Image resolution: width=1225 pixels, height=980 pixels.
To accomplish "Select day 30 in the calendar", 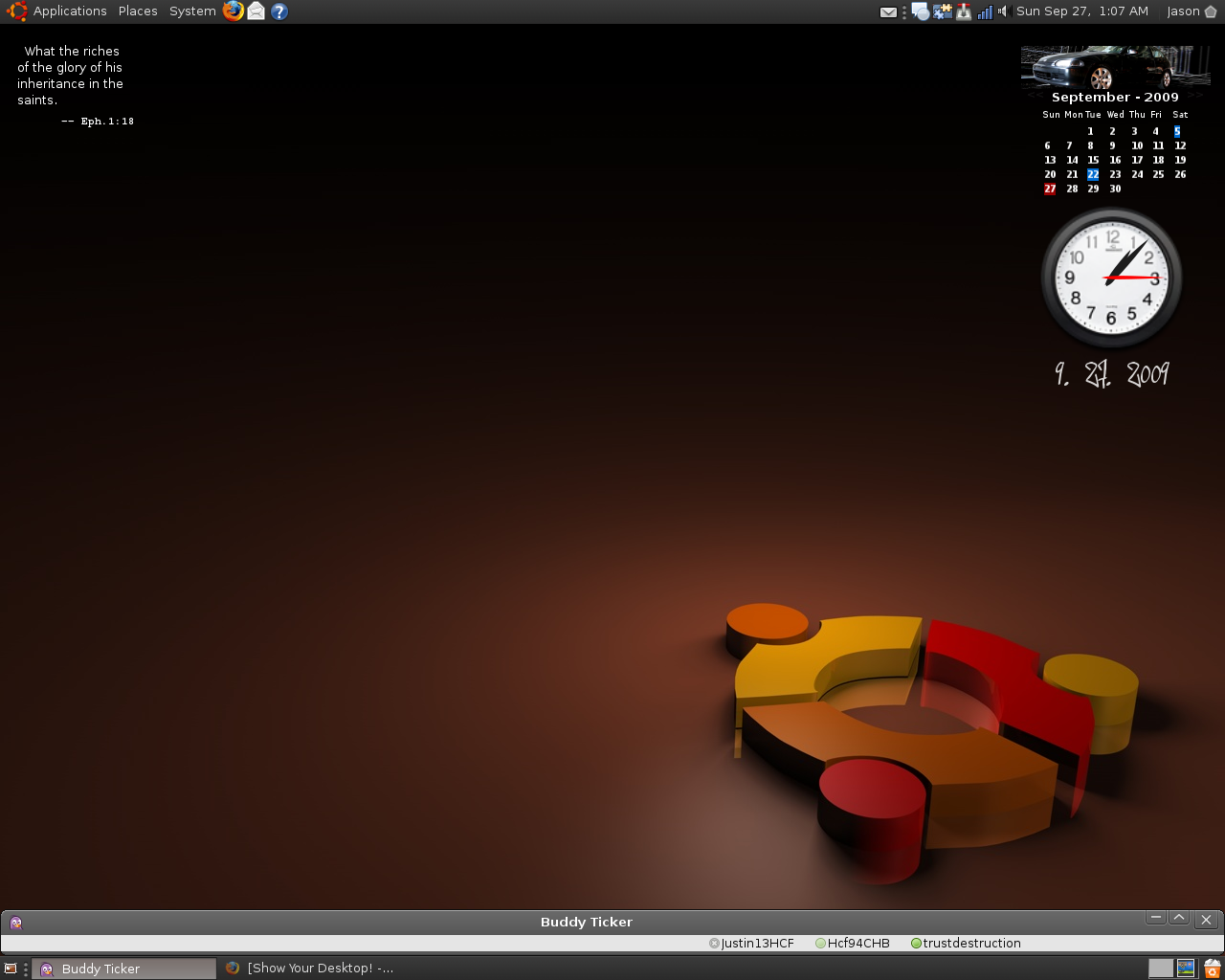I will tap(1115, 189).
